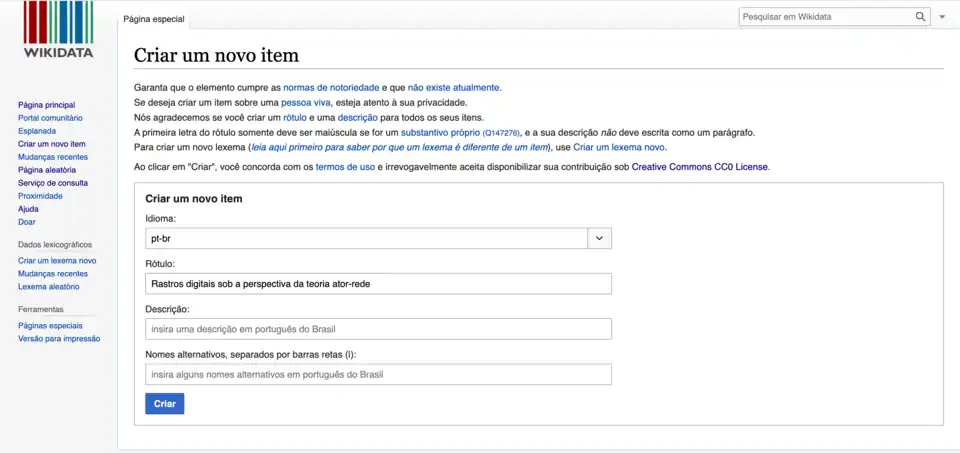This screenshot has height=453, width=960.
Task: Open Serviço de consulta link
Action: pyautogui.click(x=52, y=183)
